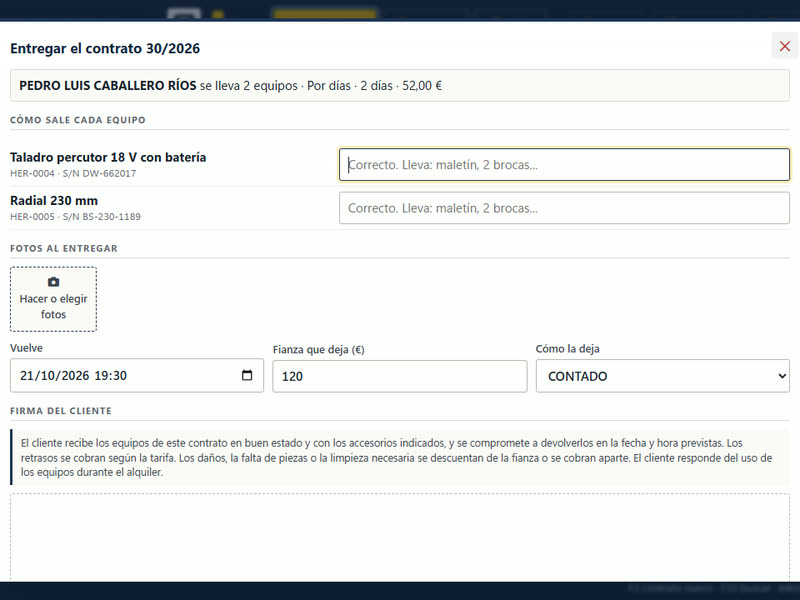Image resolution: width=800 pixels, height=600 pixels.
Task: Click the name 'PEDRO LUIS CABALLERO RÍOS'
Action: 108,85
